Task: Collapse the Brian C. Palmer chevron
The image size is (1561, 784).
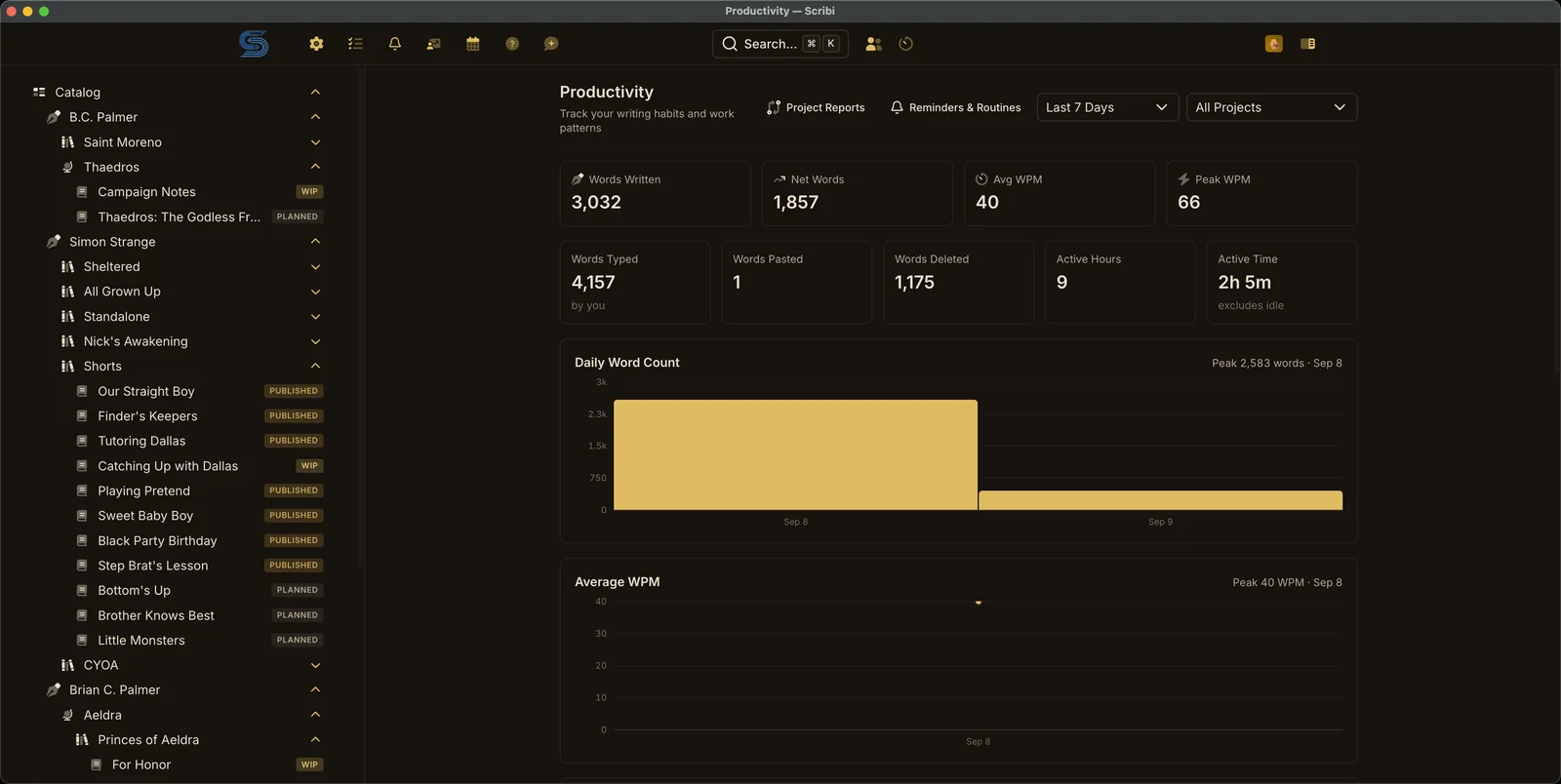Action: point(315,689)
